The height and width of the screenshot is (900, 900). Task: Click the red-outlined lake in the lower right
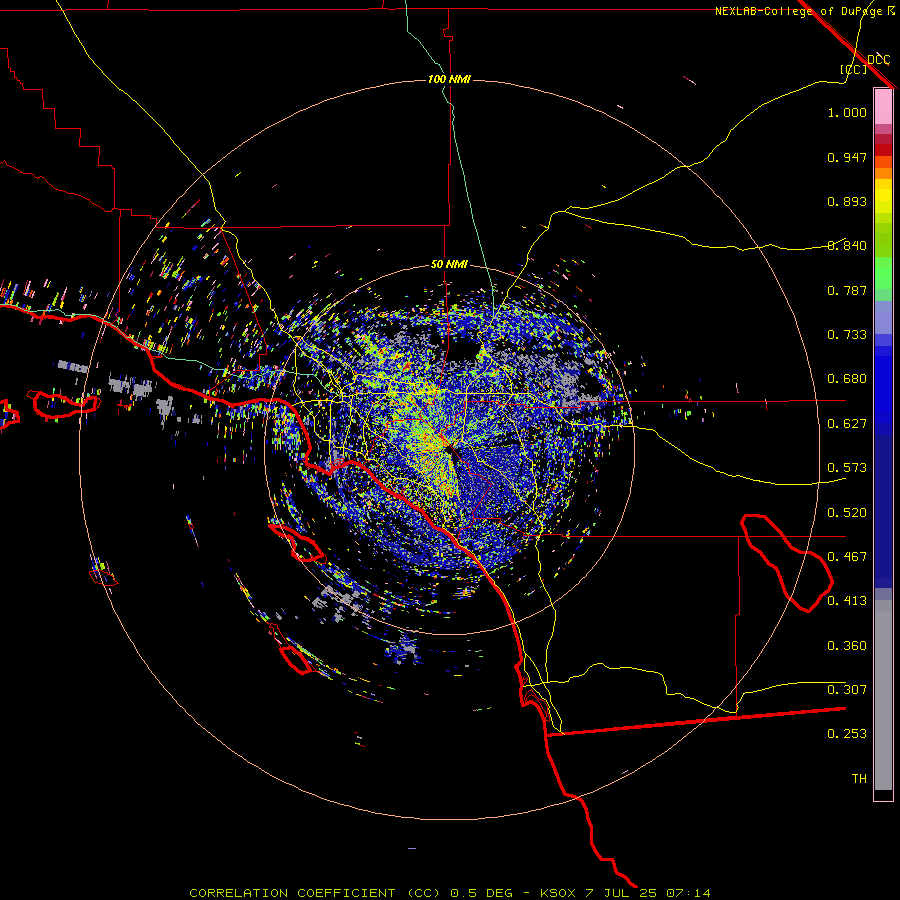tap(787, 562)
